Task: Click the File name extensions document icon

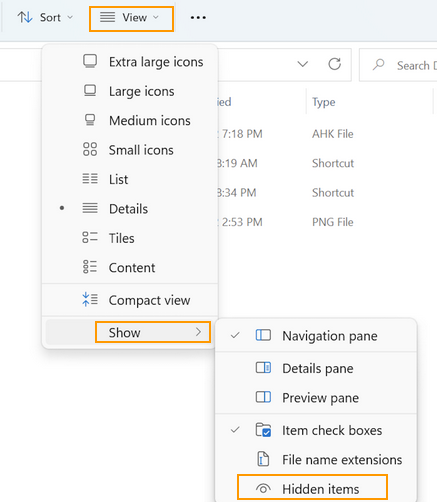Action: (x=263, y=459)
